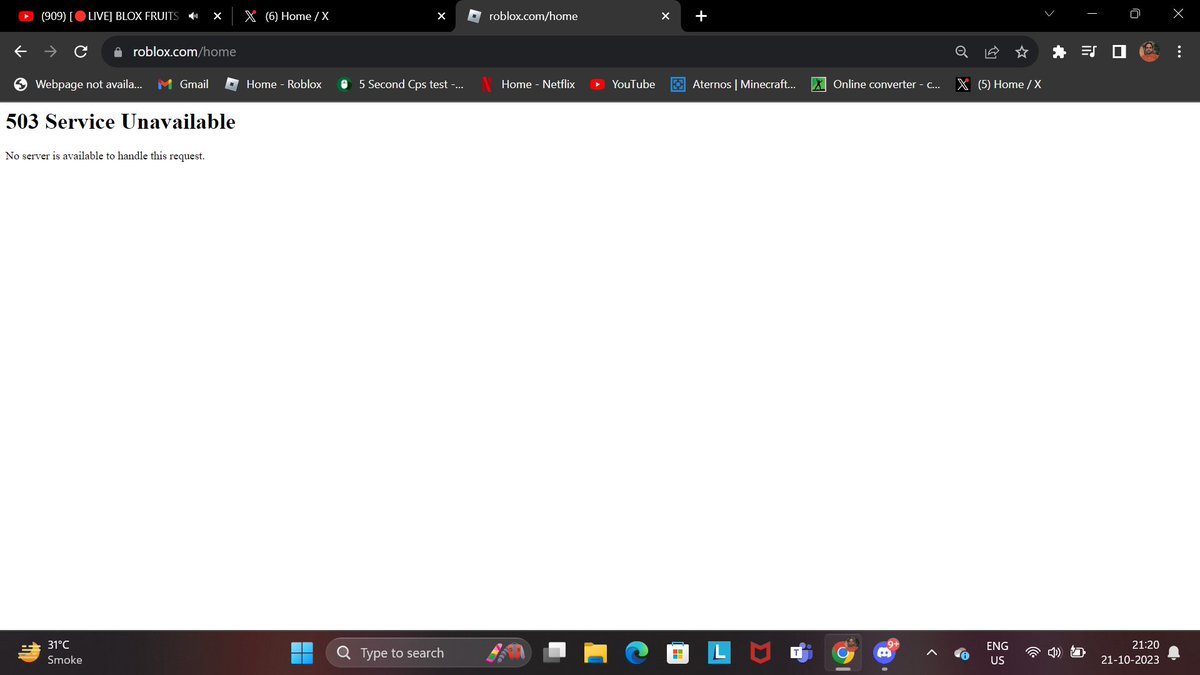The image size is (1200, 675).
Task: Launch Microsoft Edge from the taskbar
Action: (x=637, y=653)
